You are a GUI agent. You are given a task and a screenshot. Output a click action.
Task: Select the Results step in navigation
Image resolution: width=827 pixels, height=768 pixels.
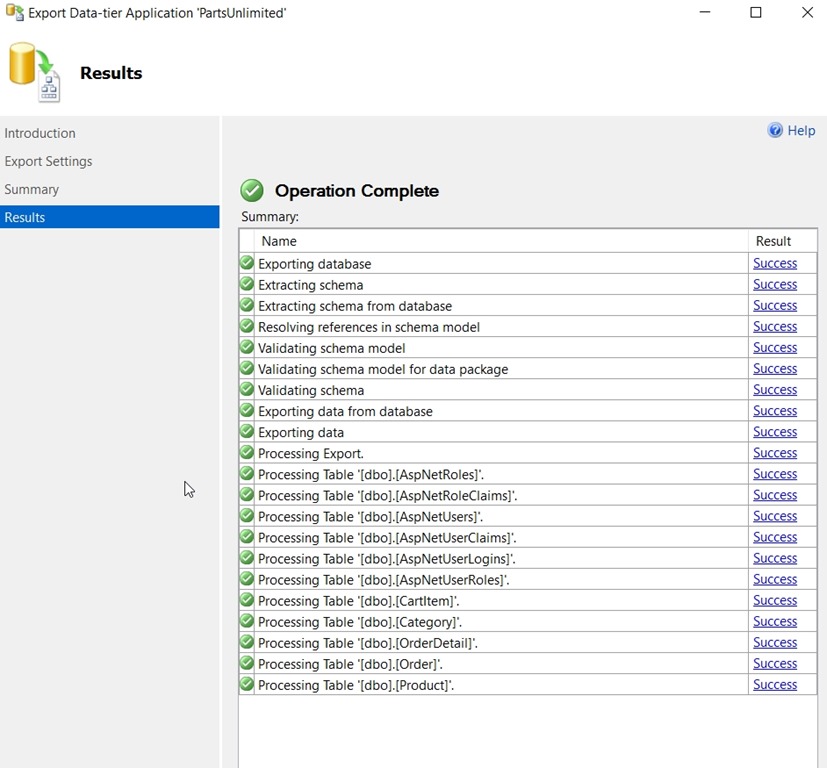click(25, 217)
